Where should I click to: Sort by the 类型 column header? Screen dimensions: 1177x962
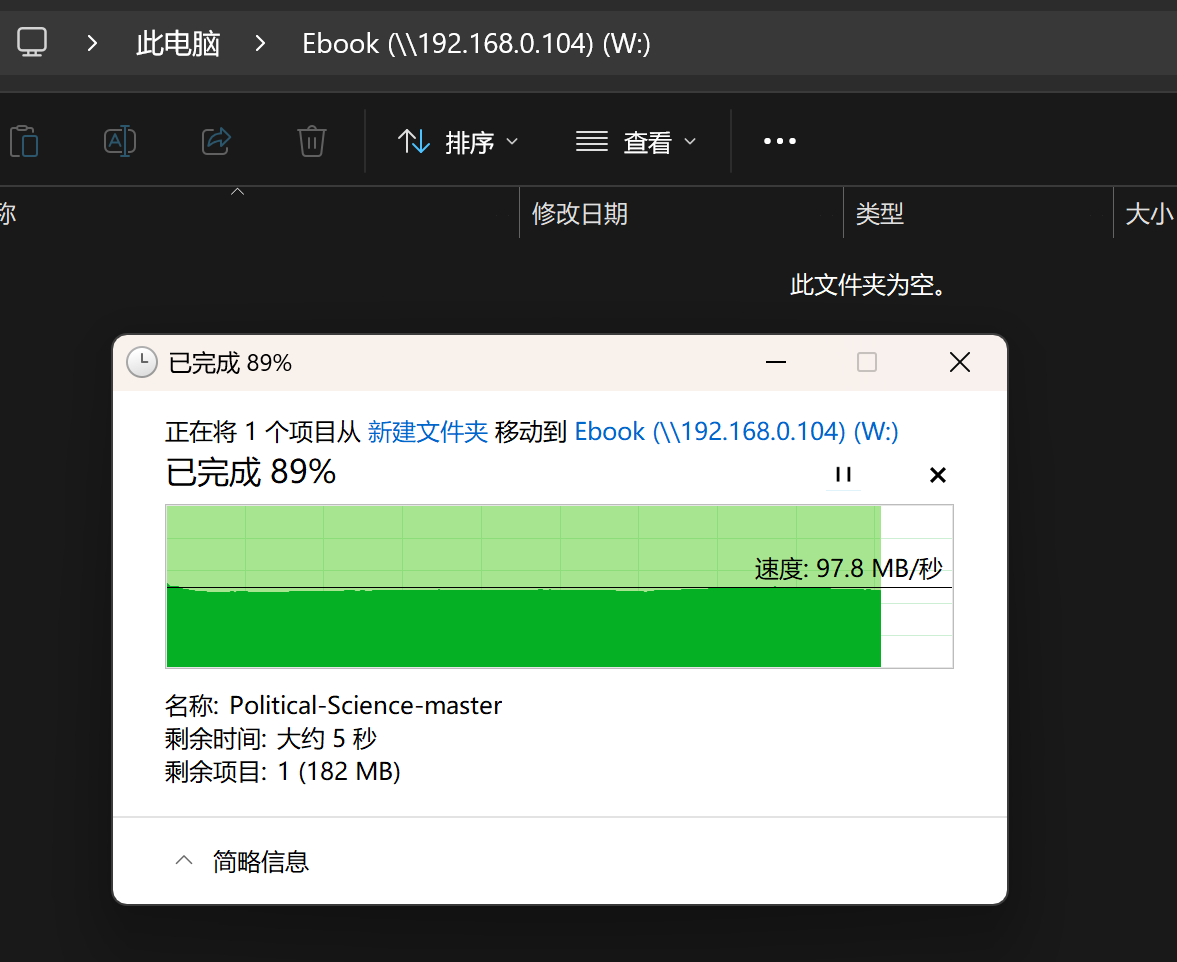(x=880, y=214)
